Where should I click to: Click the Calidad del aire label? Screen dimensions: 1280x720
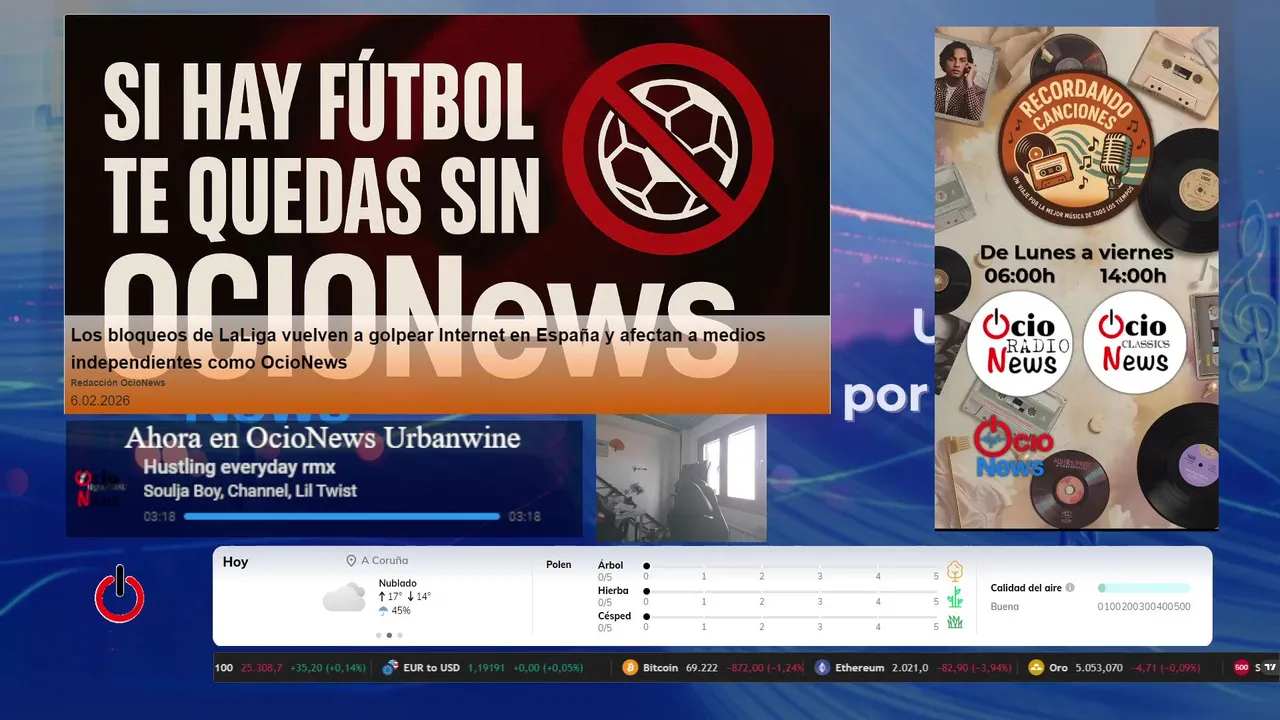click(1026, 588)
